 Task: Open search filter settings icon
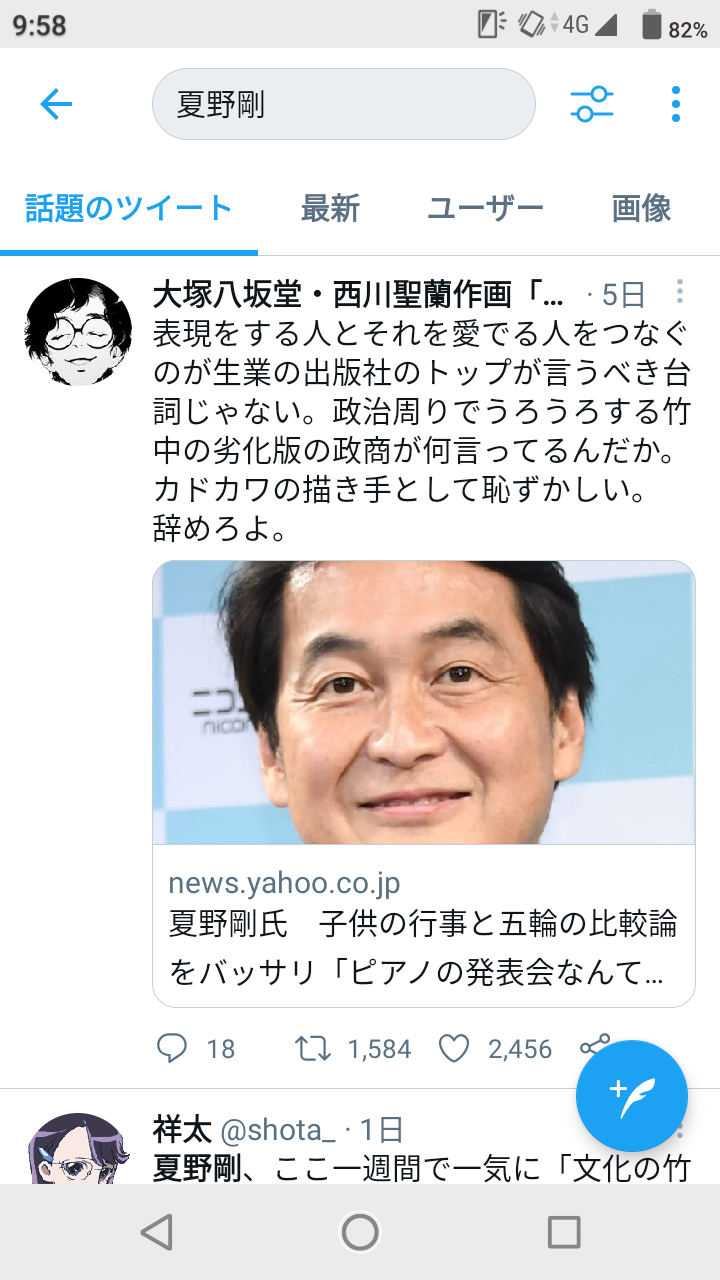pyautogui.click(x=592, y=104)
